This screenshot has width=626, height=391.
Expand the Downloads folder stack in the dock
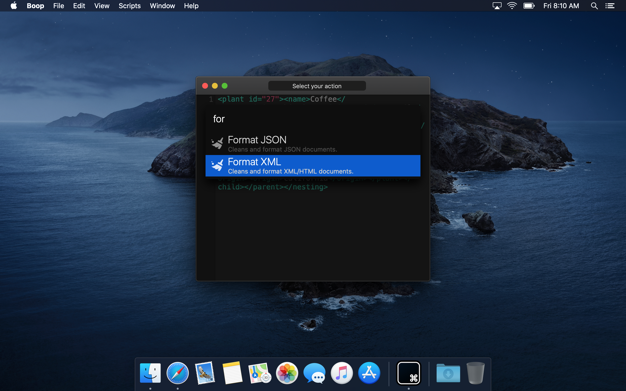[x=448, y=373]
